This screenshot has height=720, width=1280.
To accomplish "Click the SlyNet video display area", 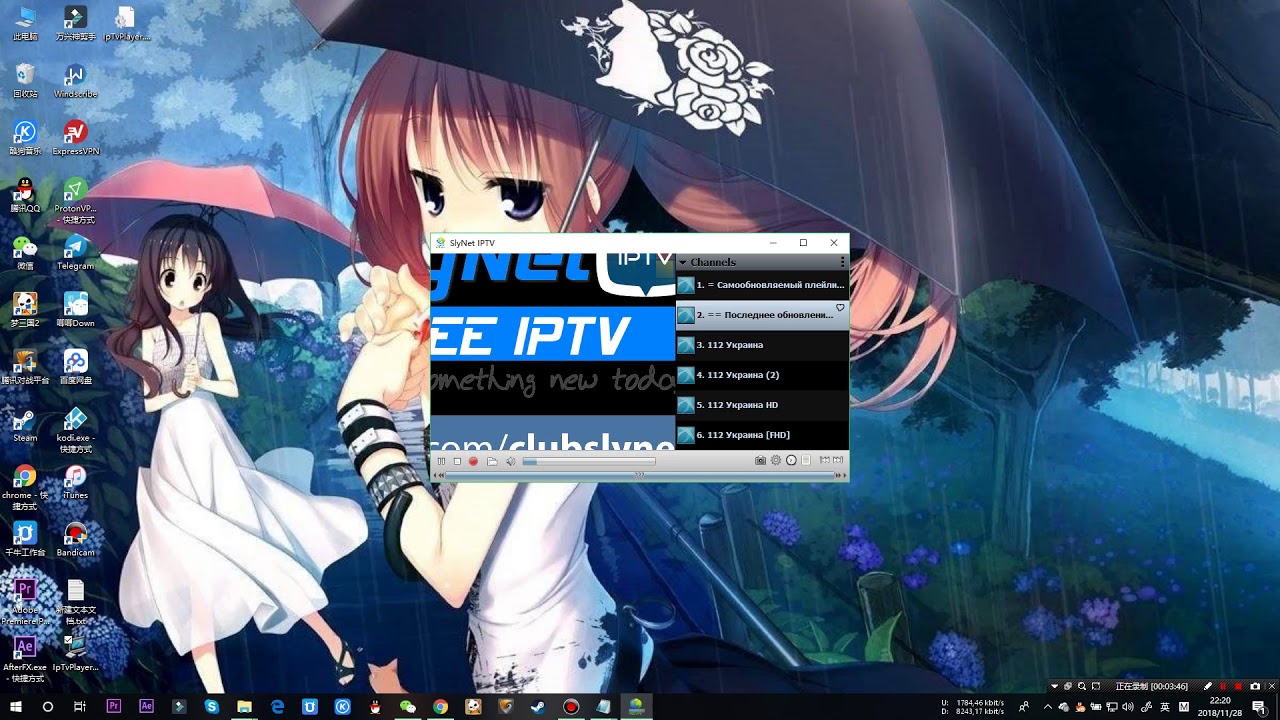I will pyautogui.click(x=553, y=351).
